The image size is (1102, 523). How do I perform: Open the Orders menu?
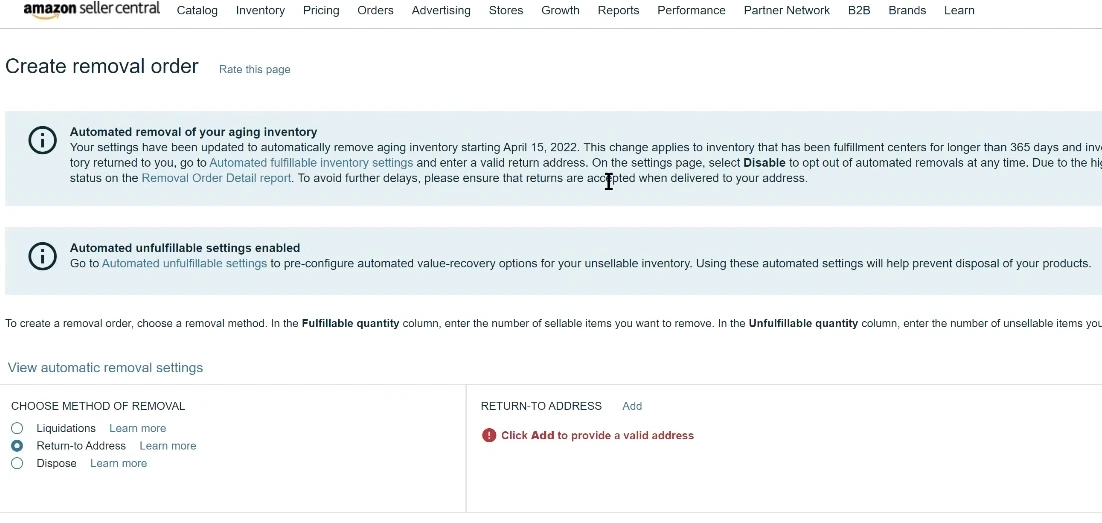(375, 11)
